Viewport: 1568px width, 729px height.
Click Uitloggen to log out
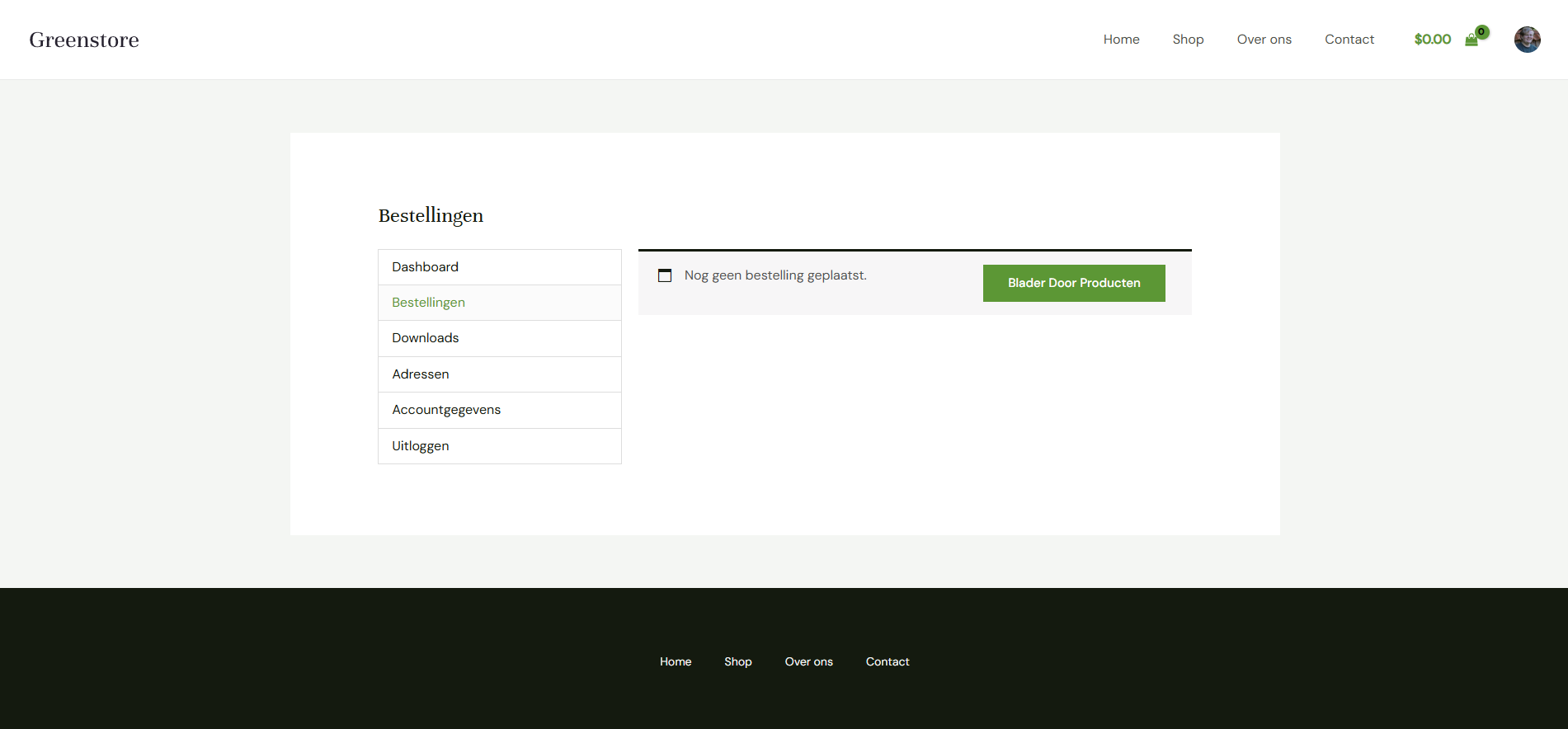click(421, 446)
